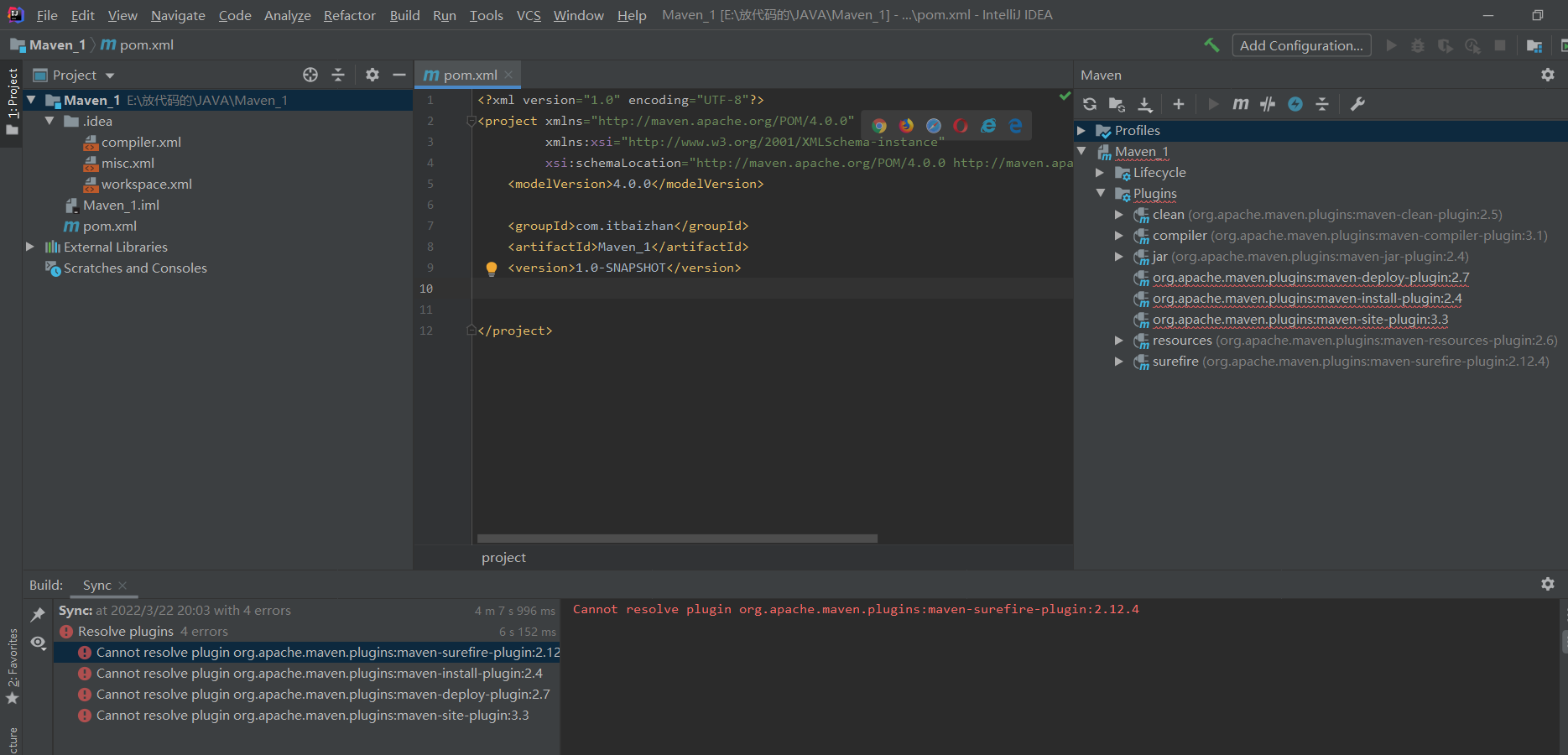Open the File menu

[47, 15]
